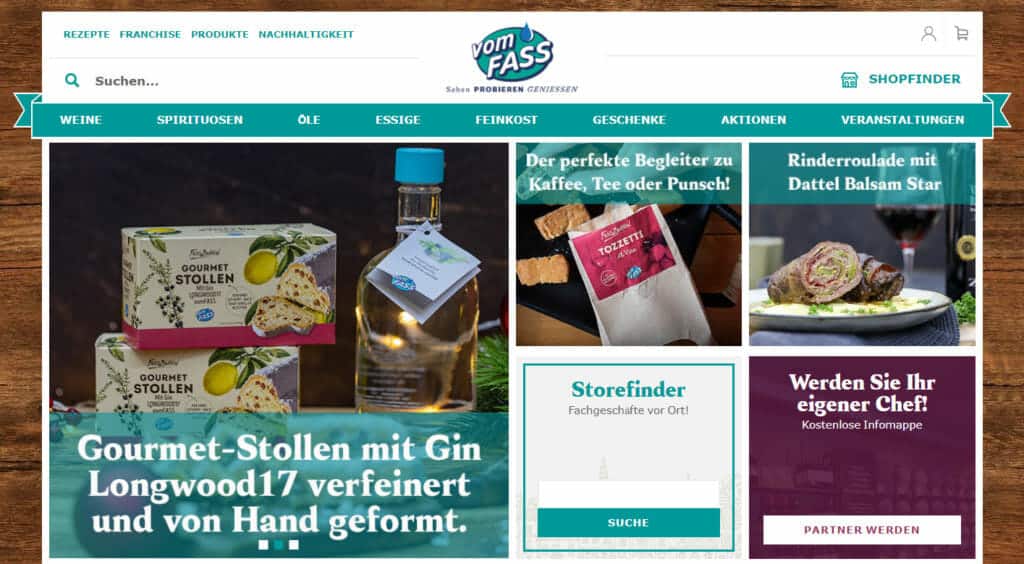Open the Tozzetti coffee companion tile
The image size is (1024, 564).
pyautogui.click(x=628, y=245)
